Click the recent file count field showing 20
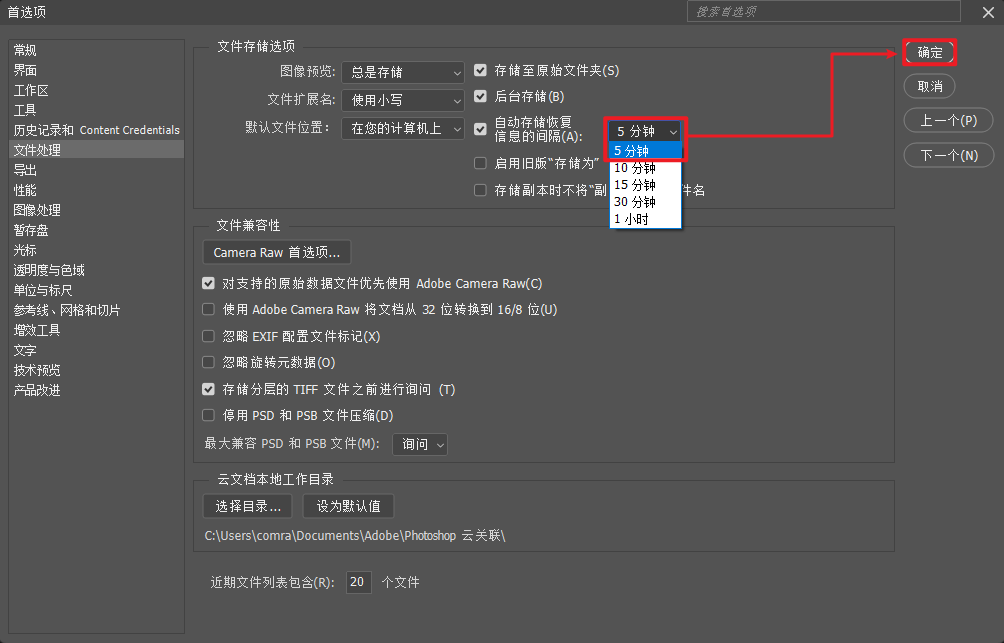Viewport: 1004px width, 643px height. [x=359, y=582]
